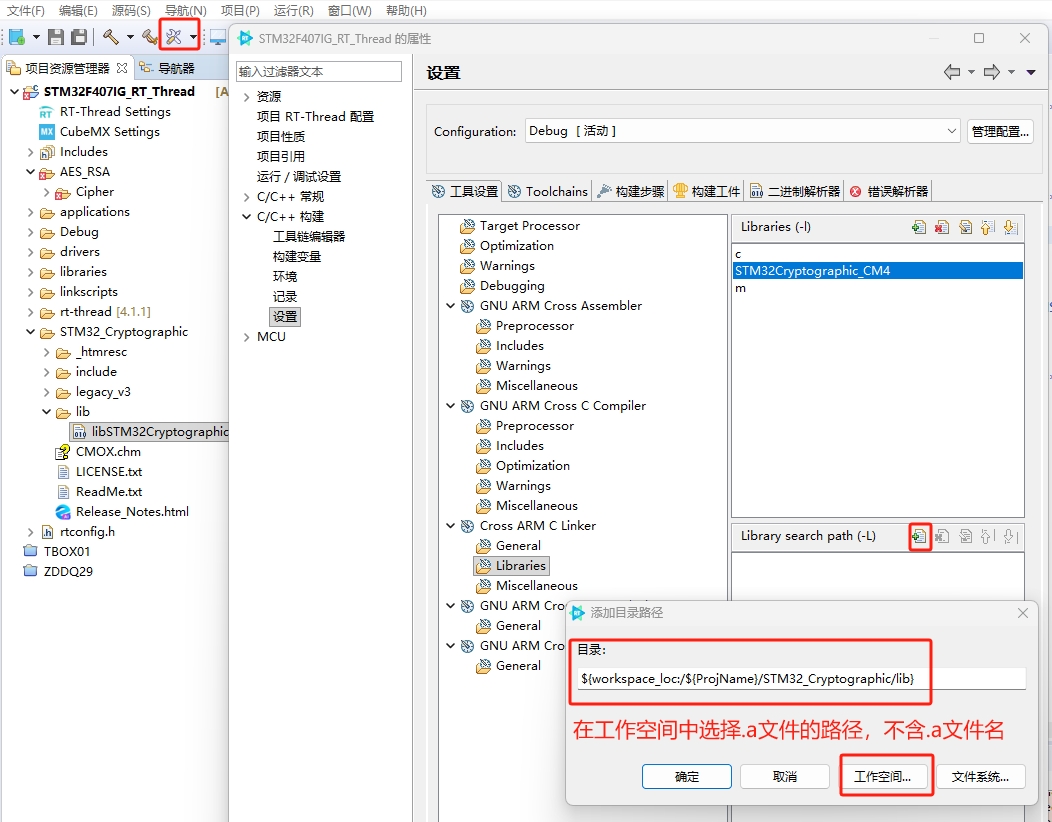Viewport: 1052px width, 822px height.
Task: Add a library in Libraries (-l)
Action: click(919, 227)
